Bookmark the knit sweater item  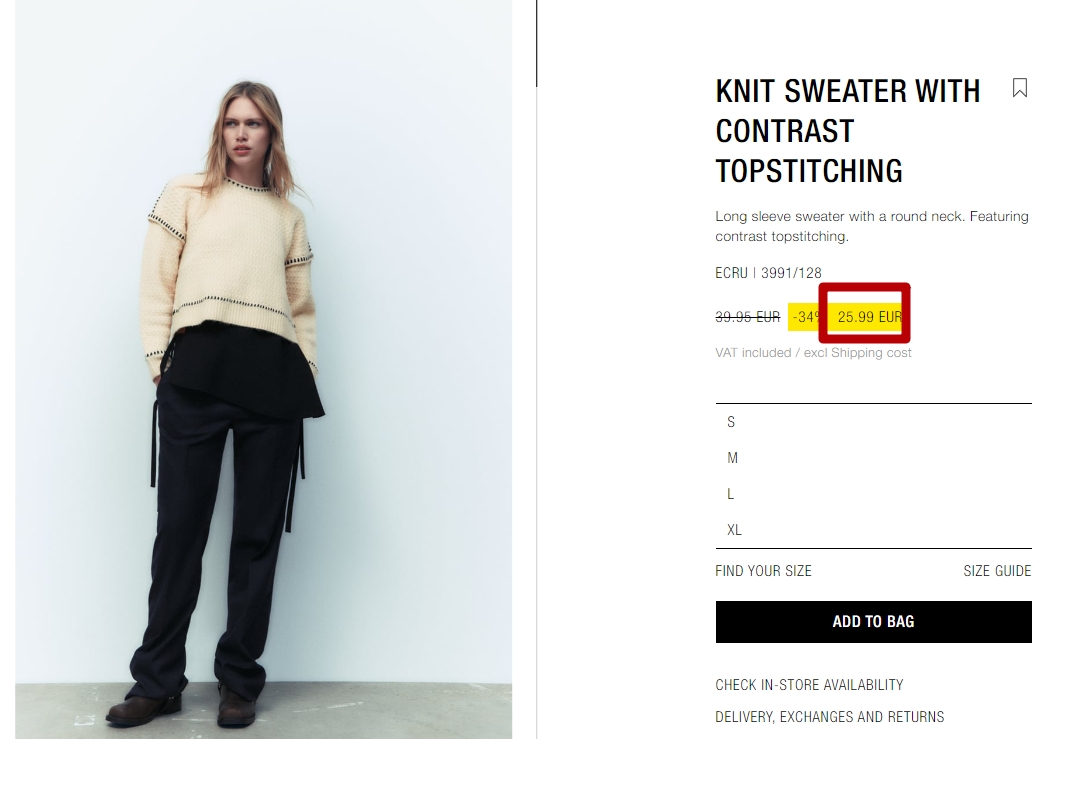click(1019, 88)
